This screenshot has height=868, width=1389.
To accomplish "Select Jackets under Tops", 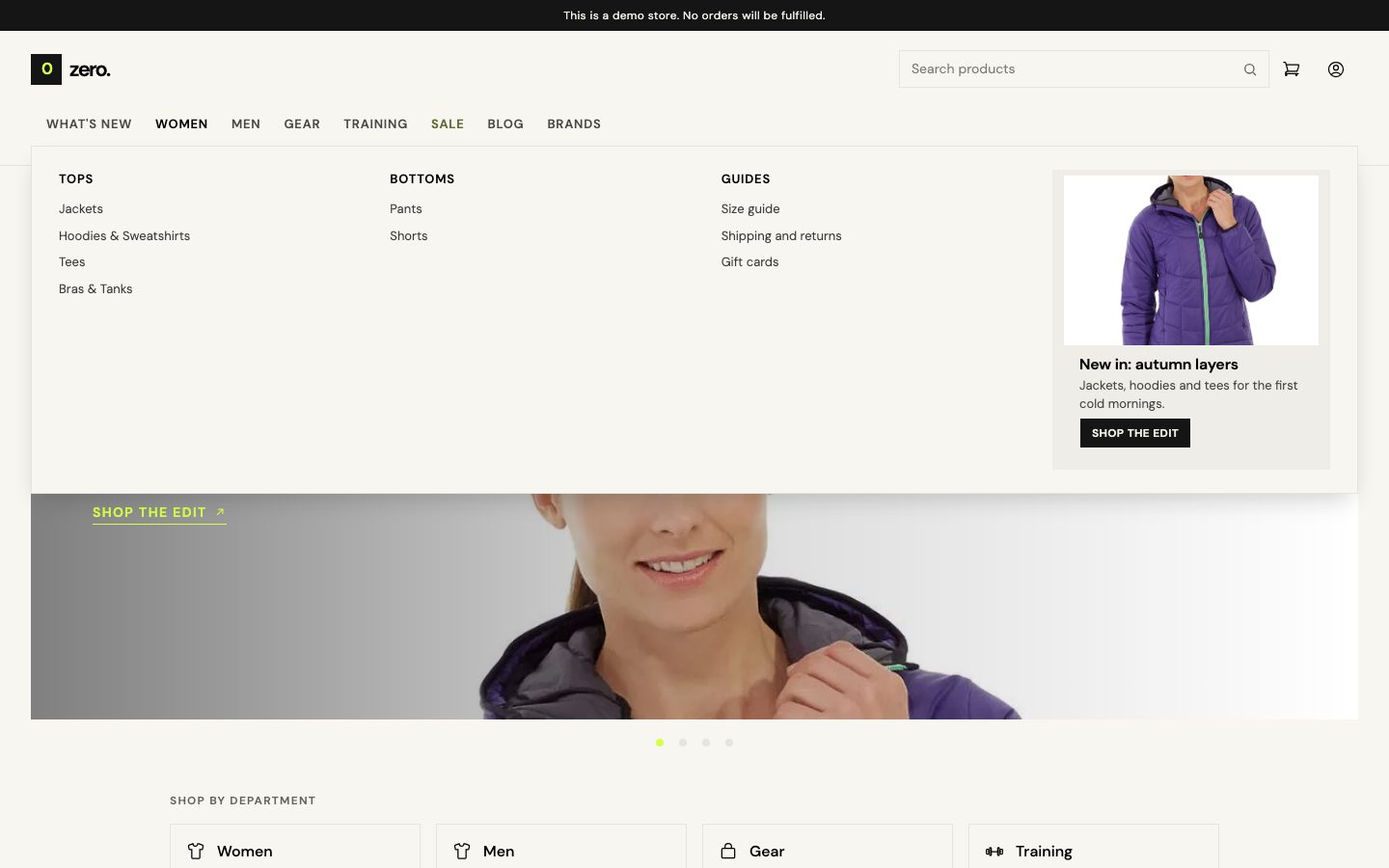I will click(81, 208).
